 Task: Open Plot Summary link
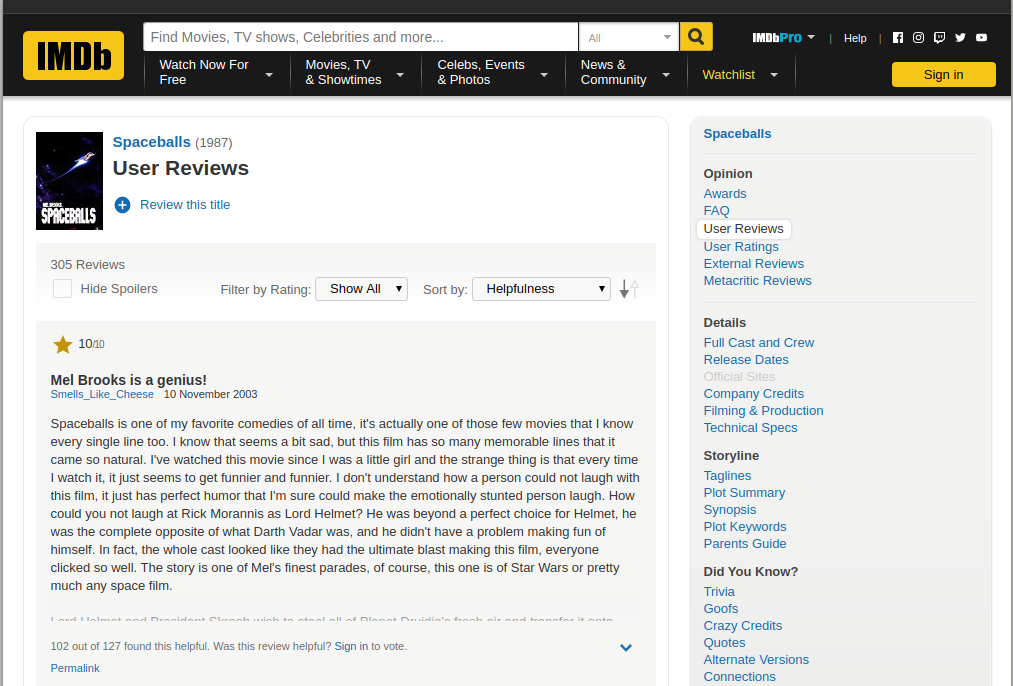[x=744, y=493]
